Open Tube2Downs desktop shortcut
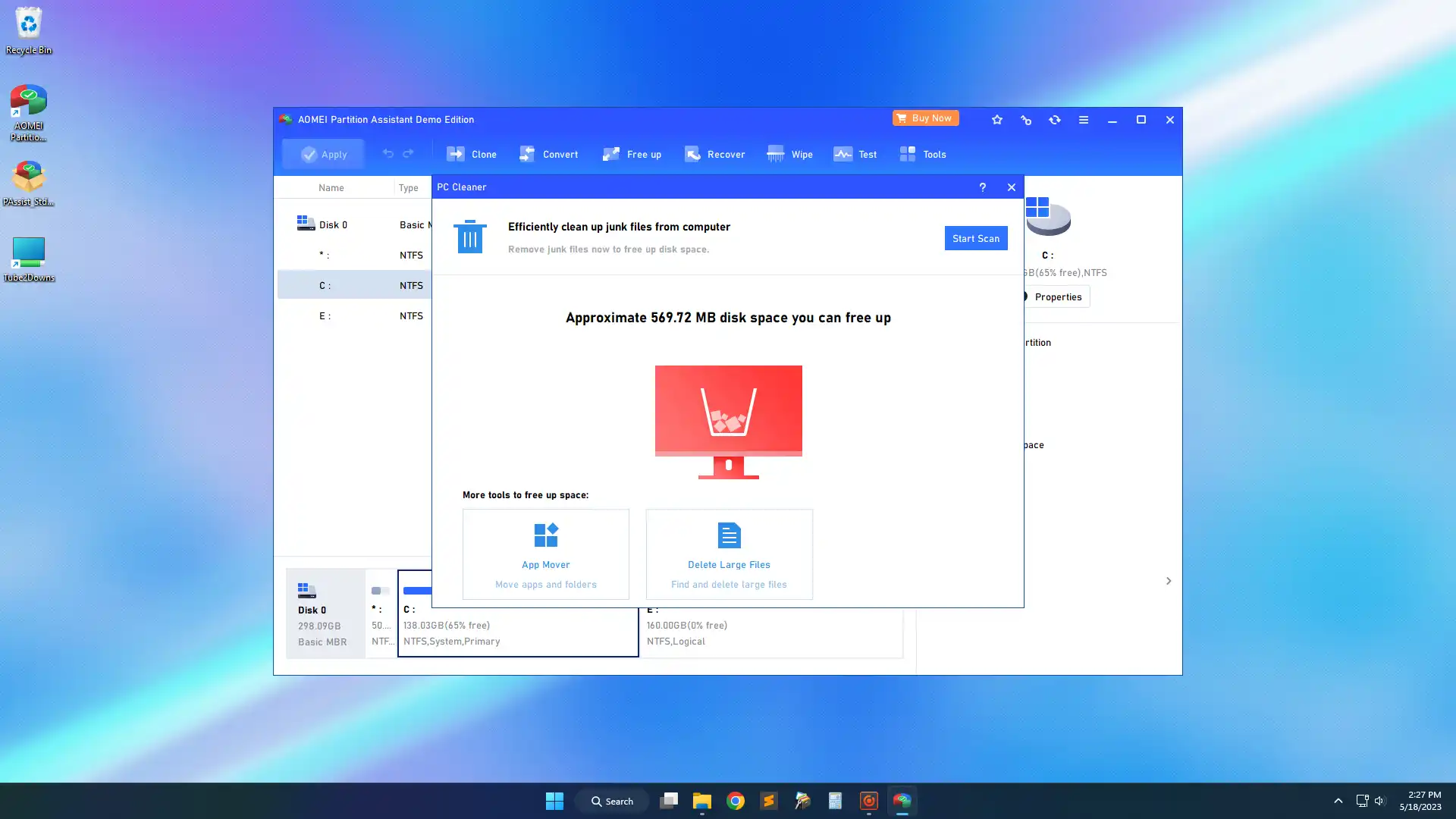The width and height of the screenshot is (1456, 819). (29, 259)
